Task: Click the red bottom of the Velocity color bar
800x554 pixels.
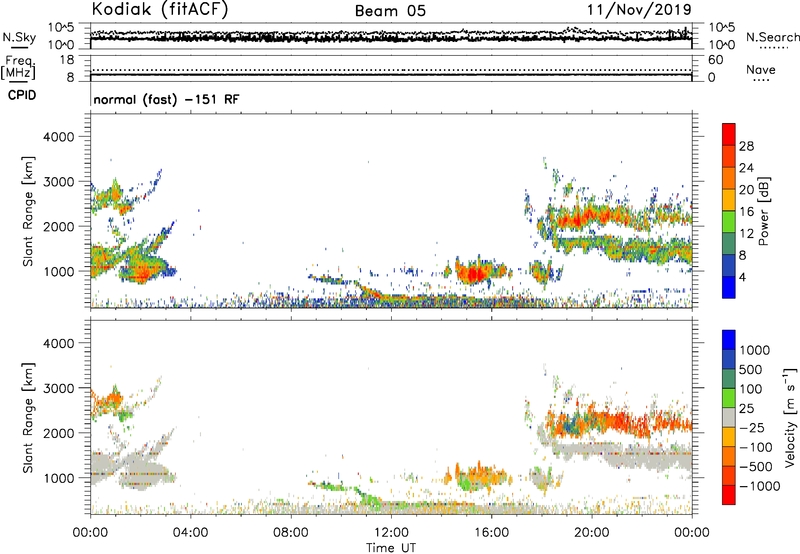Action: tap(729, 495)
